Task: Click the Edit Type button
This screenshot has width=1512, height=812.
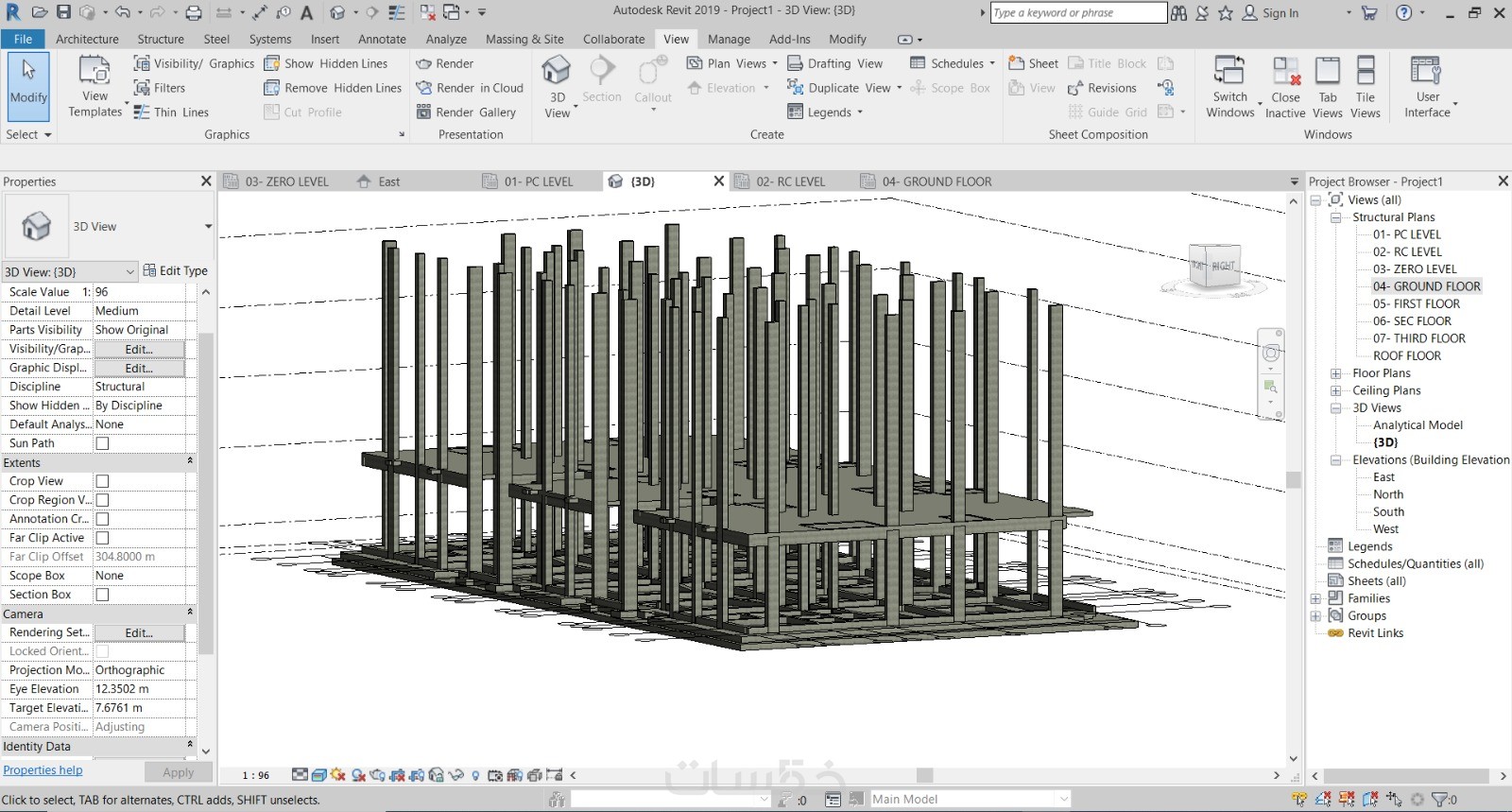Action: [176, 270]
